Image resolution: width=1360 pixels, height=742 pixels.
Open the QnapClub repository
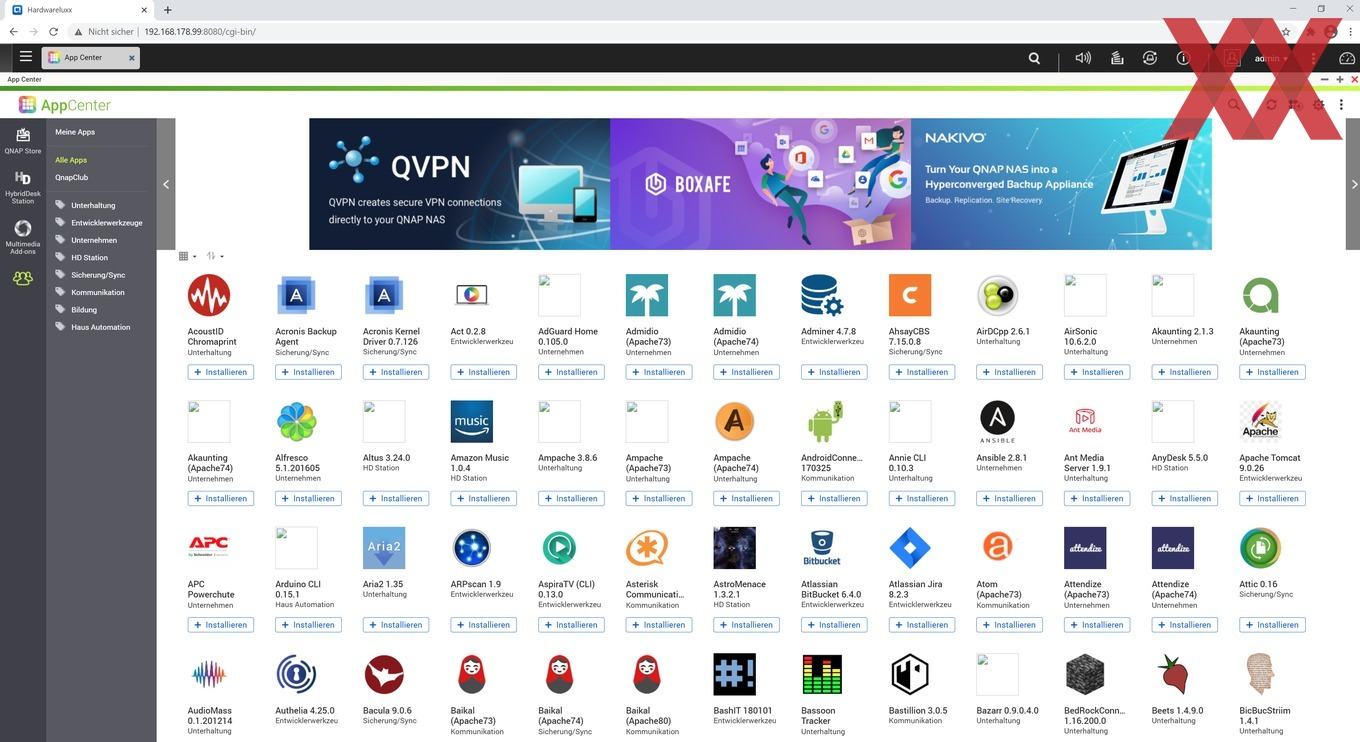72,177
